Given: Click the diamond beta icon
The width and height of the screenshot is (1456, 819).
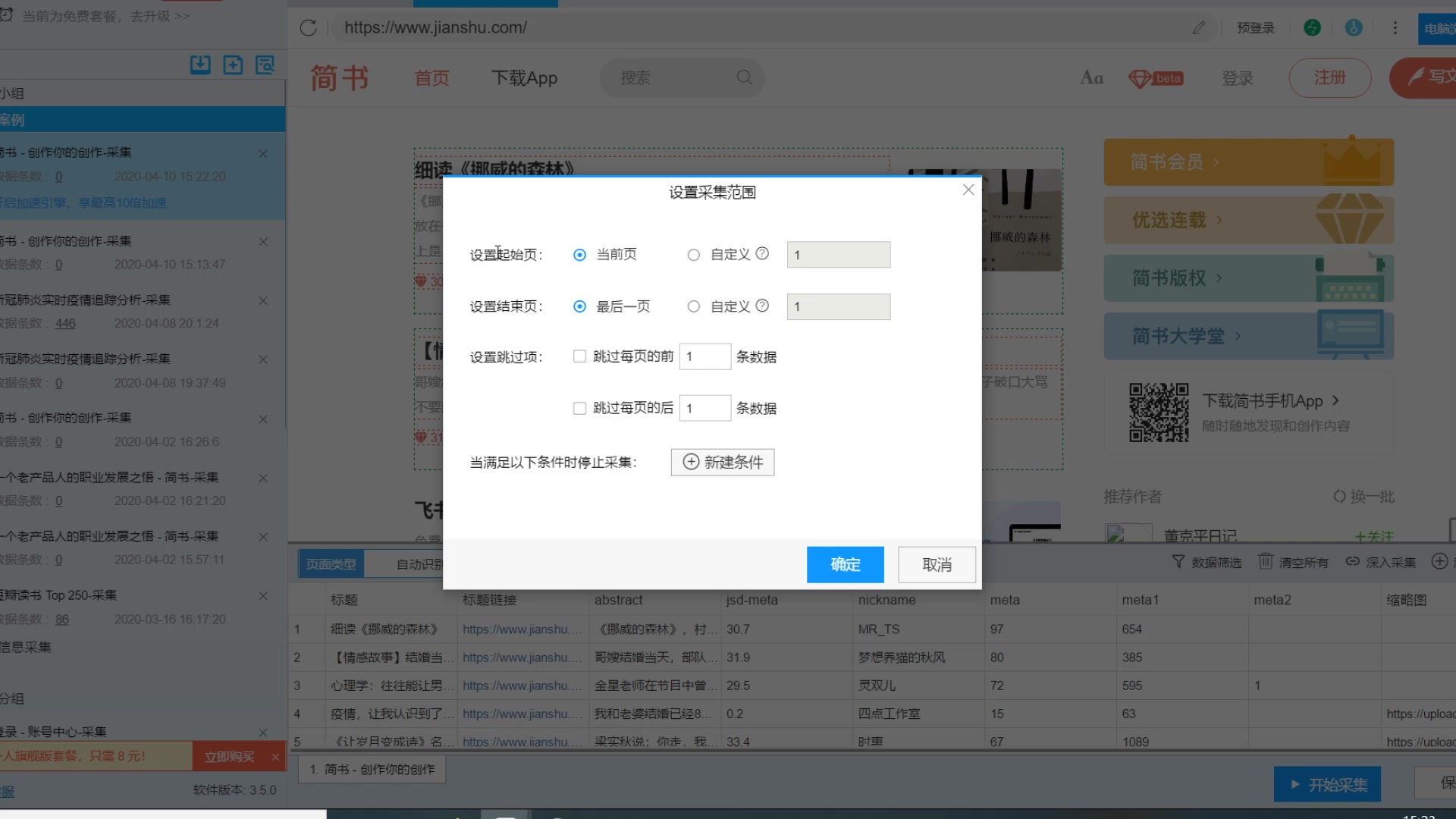Looking at the screenshot, I should [x=1155, y=78].
